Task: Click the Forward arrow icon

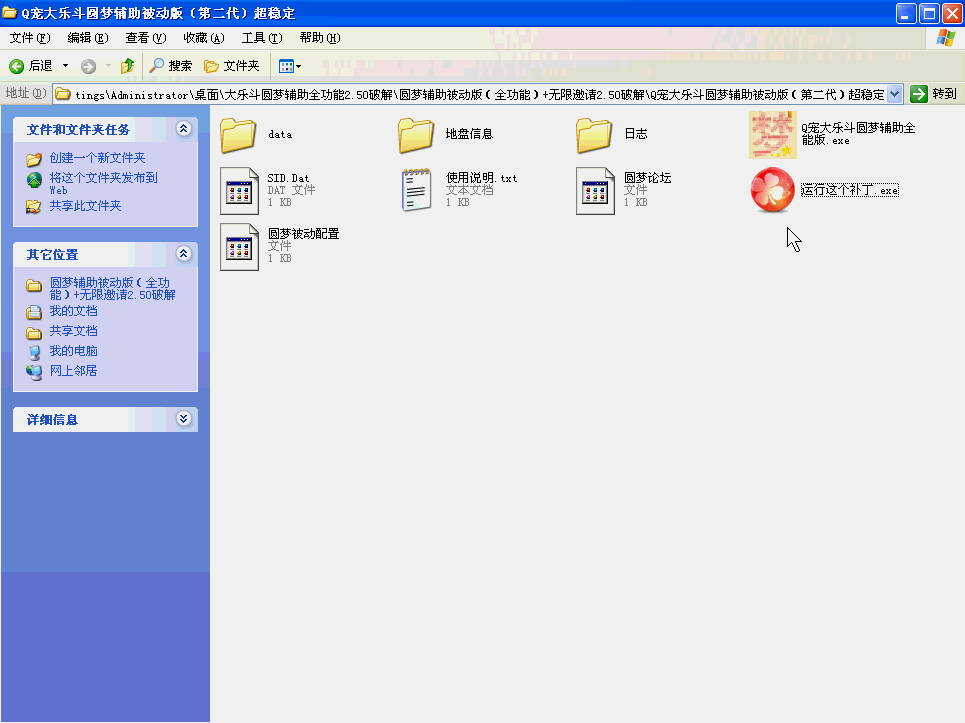Action: 89,66
